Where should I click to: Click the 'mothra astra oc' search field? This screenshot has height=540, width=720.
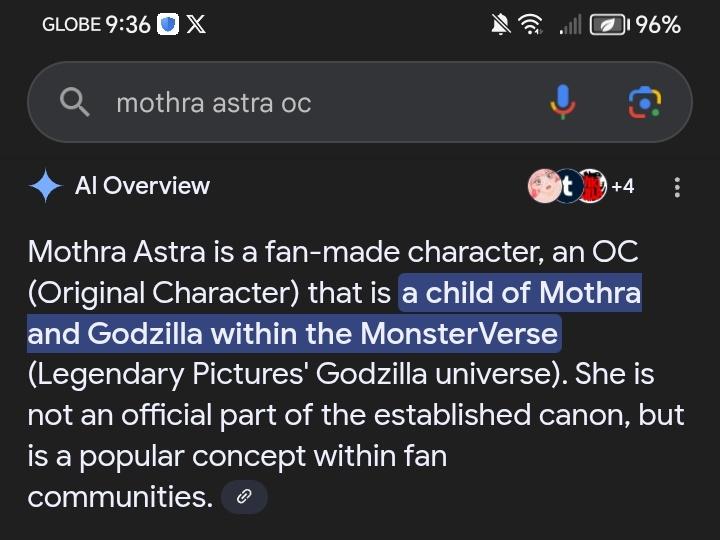tap(300, 102)
